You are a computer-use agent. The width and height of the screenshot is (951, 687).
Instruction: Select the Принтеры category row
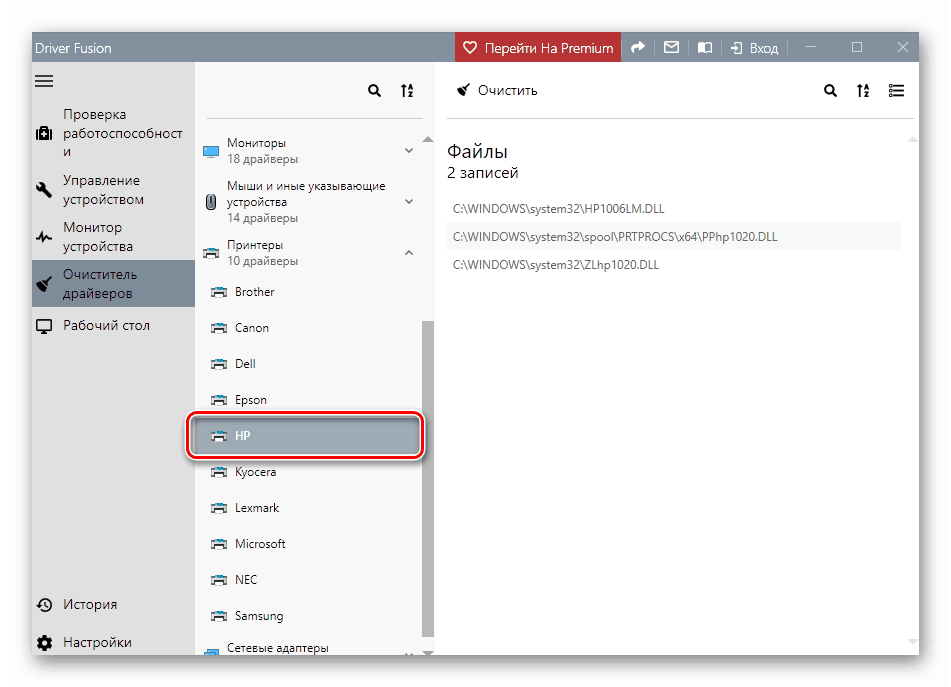tap(309, 253)
